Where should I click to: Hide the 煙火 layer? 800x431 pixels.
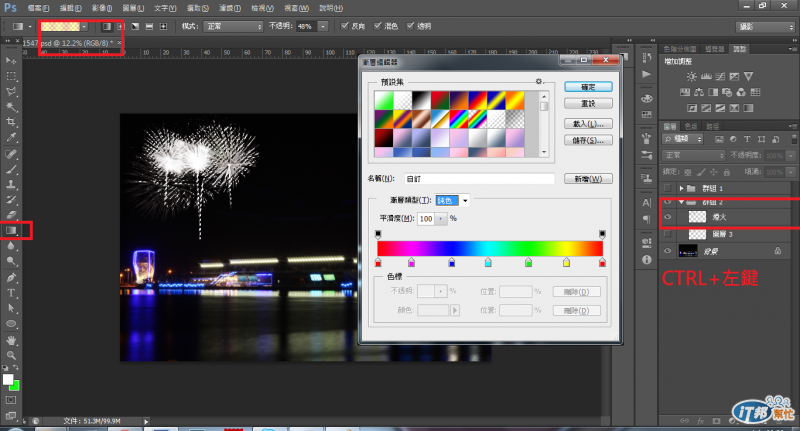(x=667, y=217)
